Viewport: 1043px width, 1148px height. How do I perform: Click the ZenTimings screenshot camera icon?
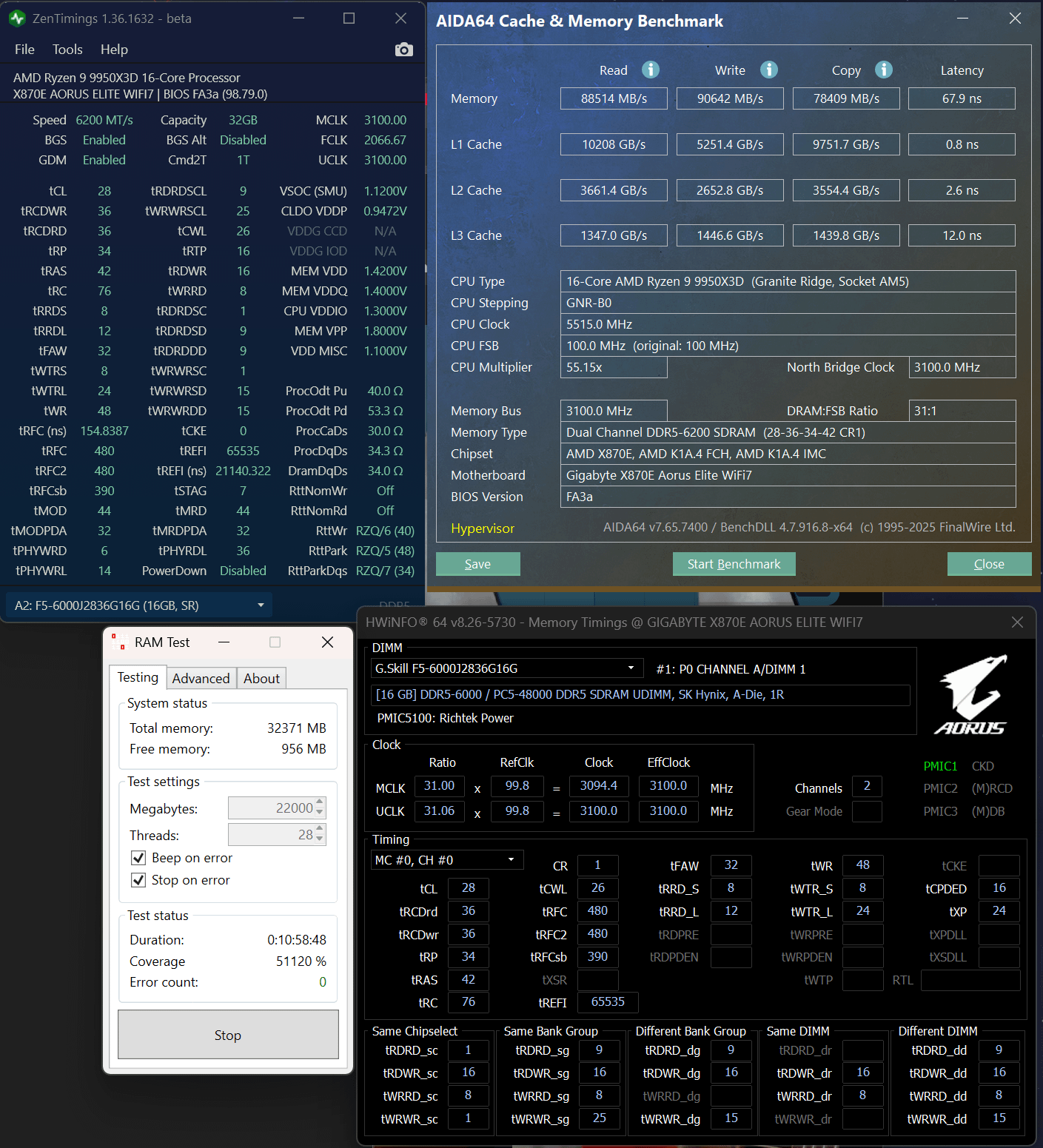click(404, 50)
